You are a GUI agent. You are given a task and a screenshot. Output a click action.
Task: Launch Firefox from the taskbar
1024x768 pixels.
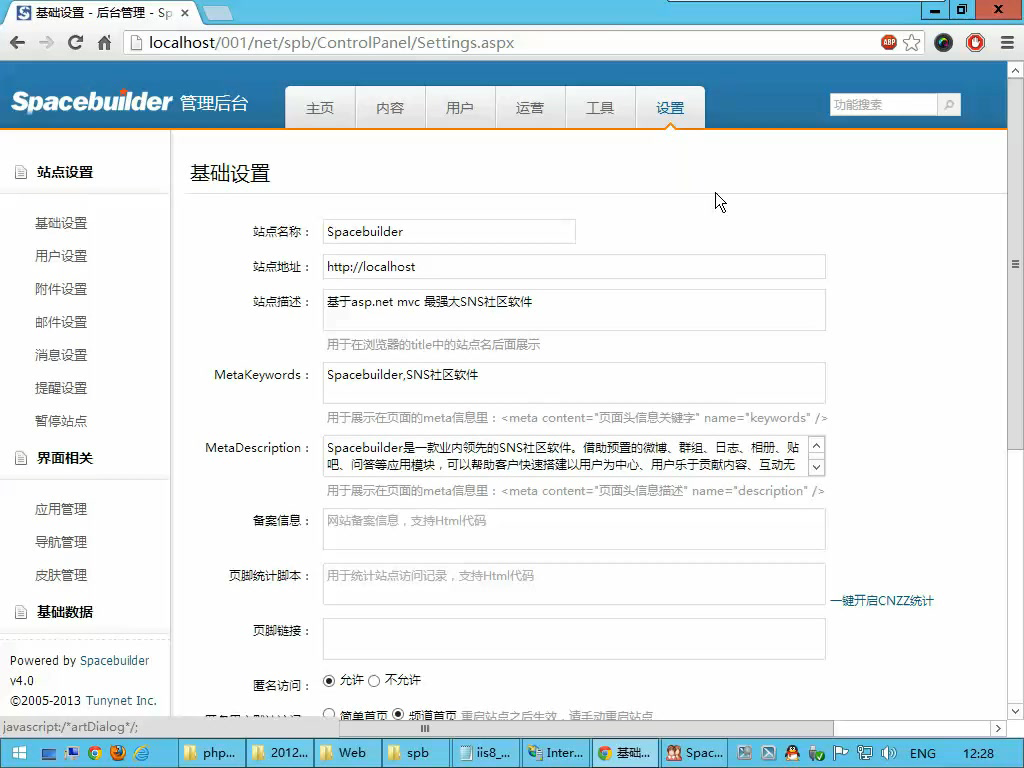coord(118,753)
